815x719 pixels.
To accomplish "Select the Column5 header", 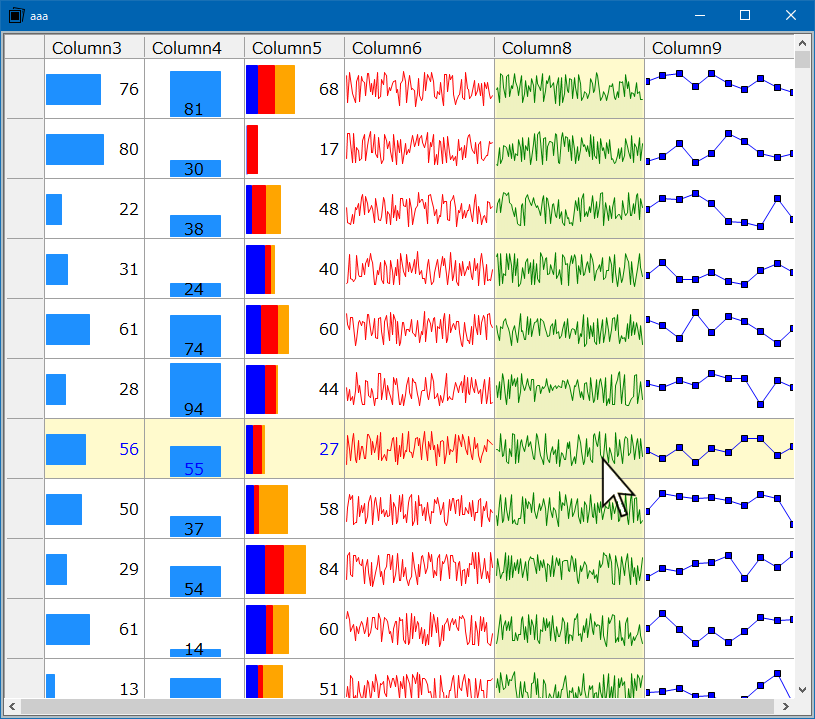I will (x=294, y=48).
